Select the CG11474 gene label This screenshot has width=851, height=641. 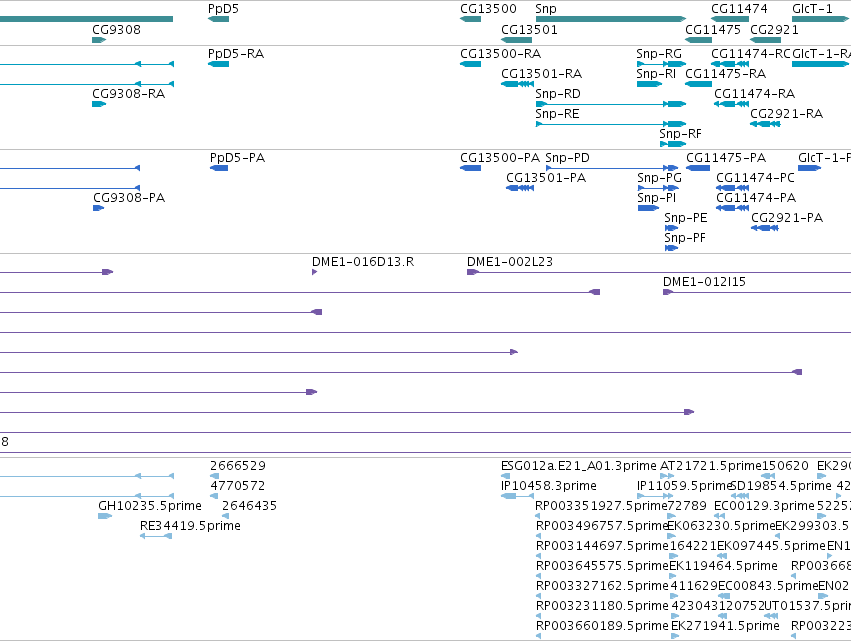(739, 9)
